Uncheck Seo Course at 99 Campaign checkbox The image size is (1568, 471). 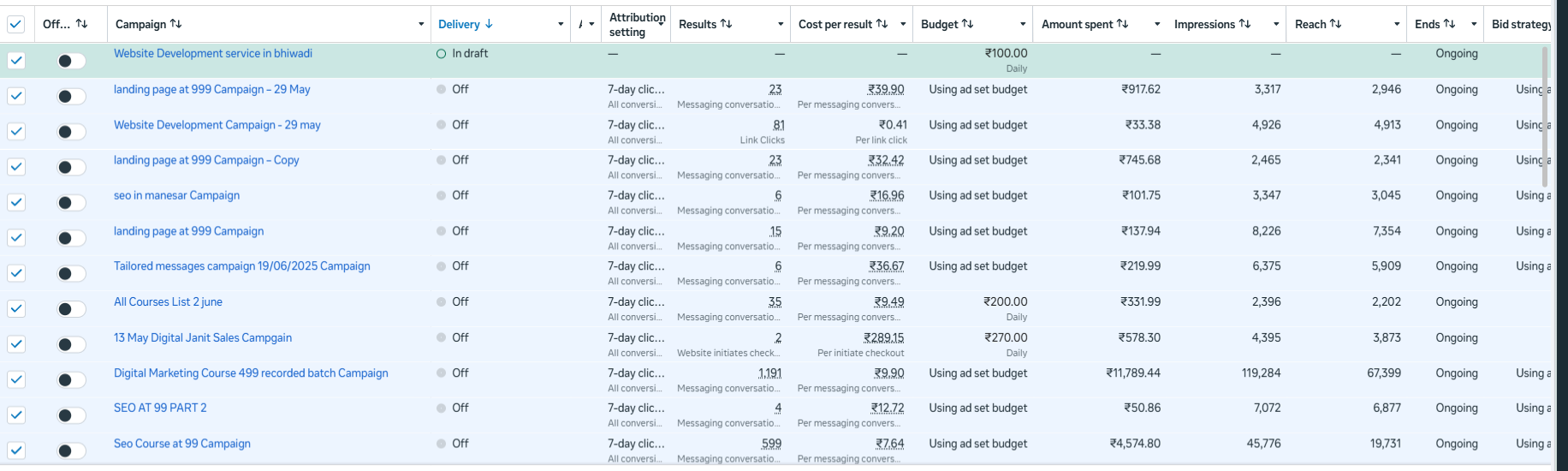(16, 450)
